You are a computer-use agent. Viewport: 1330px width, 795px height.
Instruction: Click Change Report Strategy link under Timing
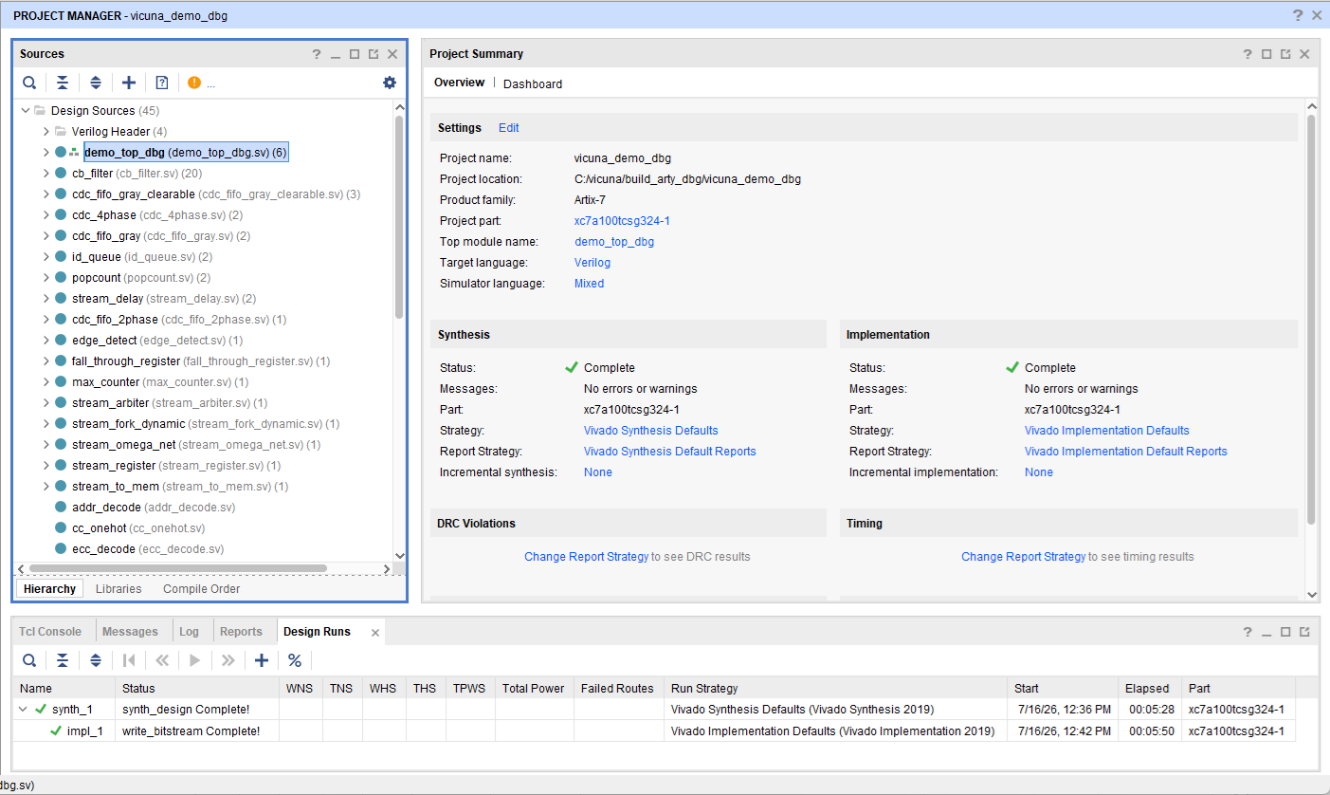[x=1023, y=557]
